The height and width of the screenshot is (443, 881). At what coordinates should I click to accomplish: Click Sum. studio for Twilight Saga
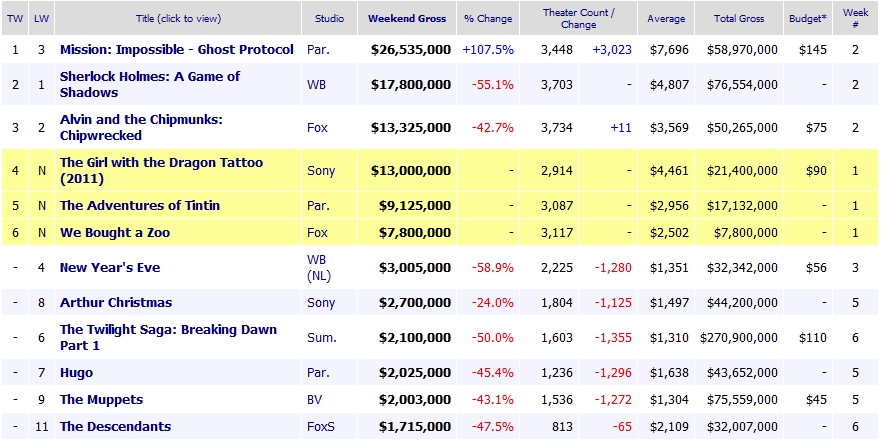pyautogui.click(x=321, y=337)
